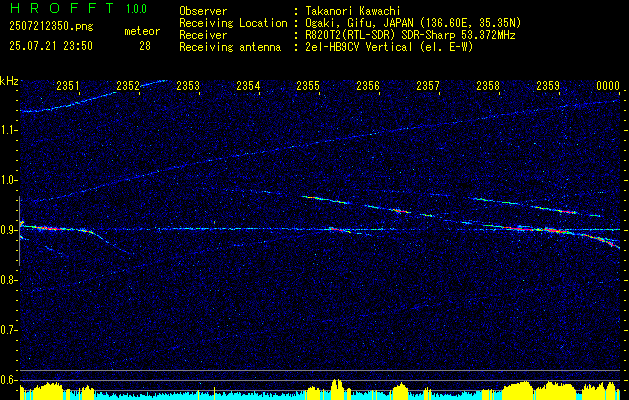Click the kHz axis unit label
The height and width of the screenshot is (400, 629).
coord(9,81)
